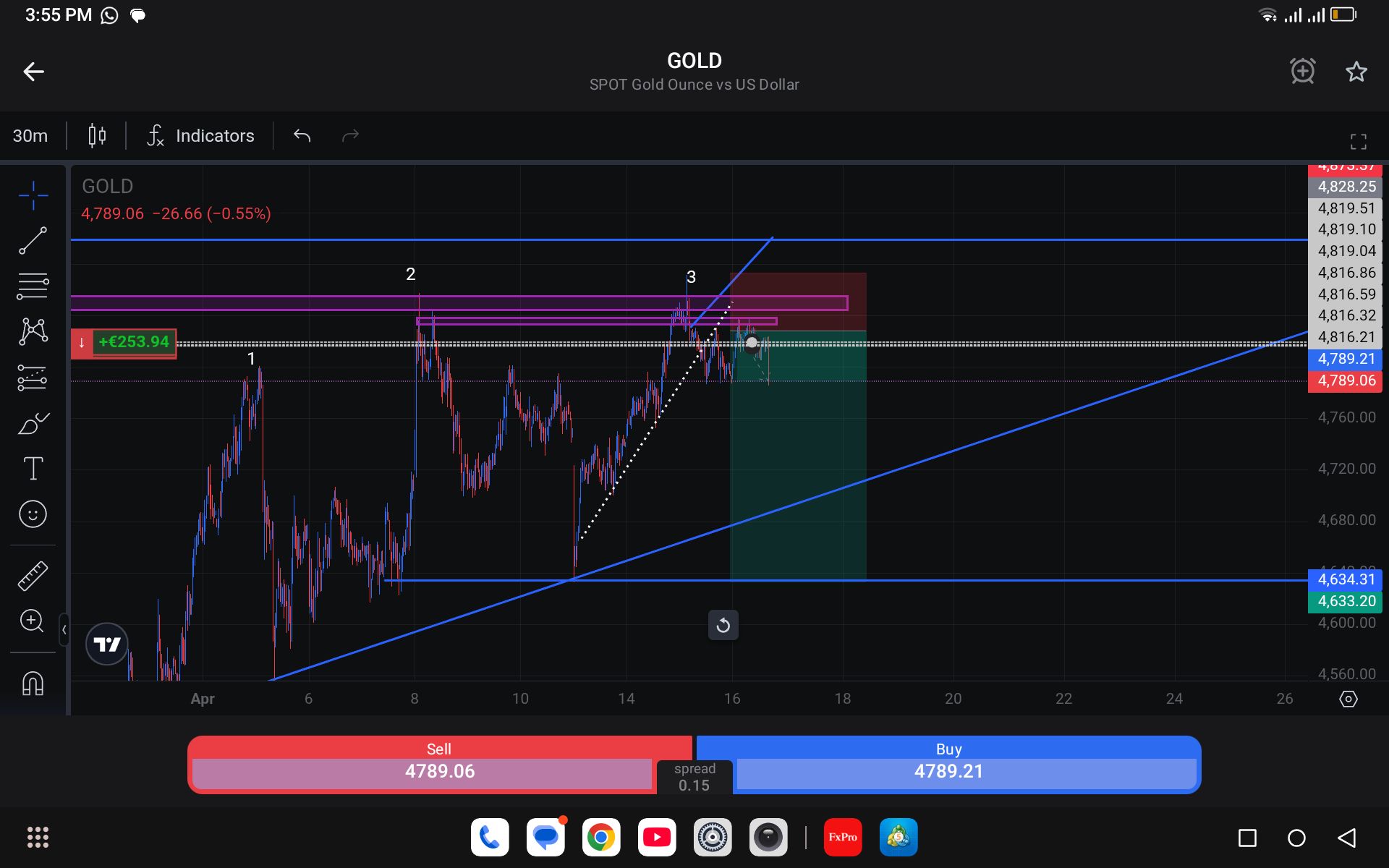Expand the collapsed drawing toolbar handle
This screenshot has width=1389, height=868.
coord(64,630)
